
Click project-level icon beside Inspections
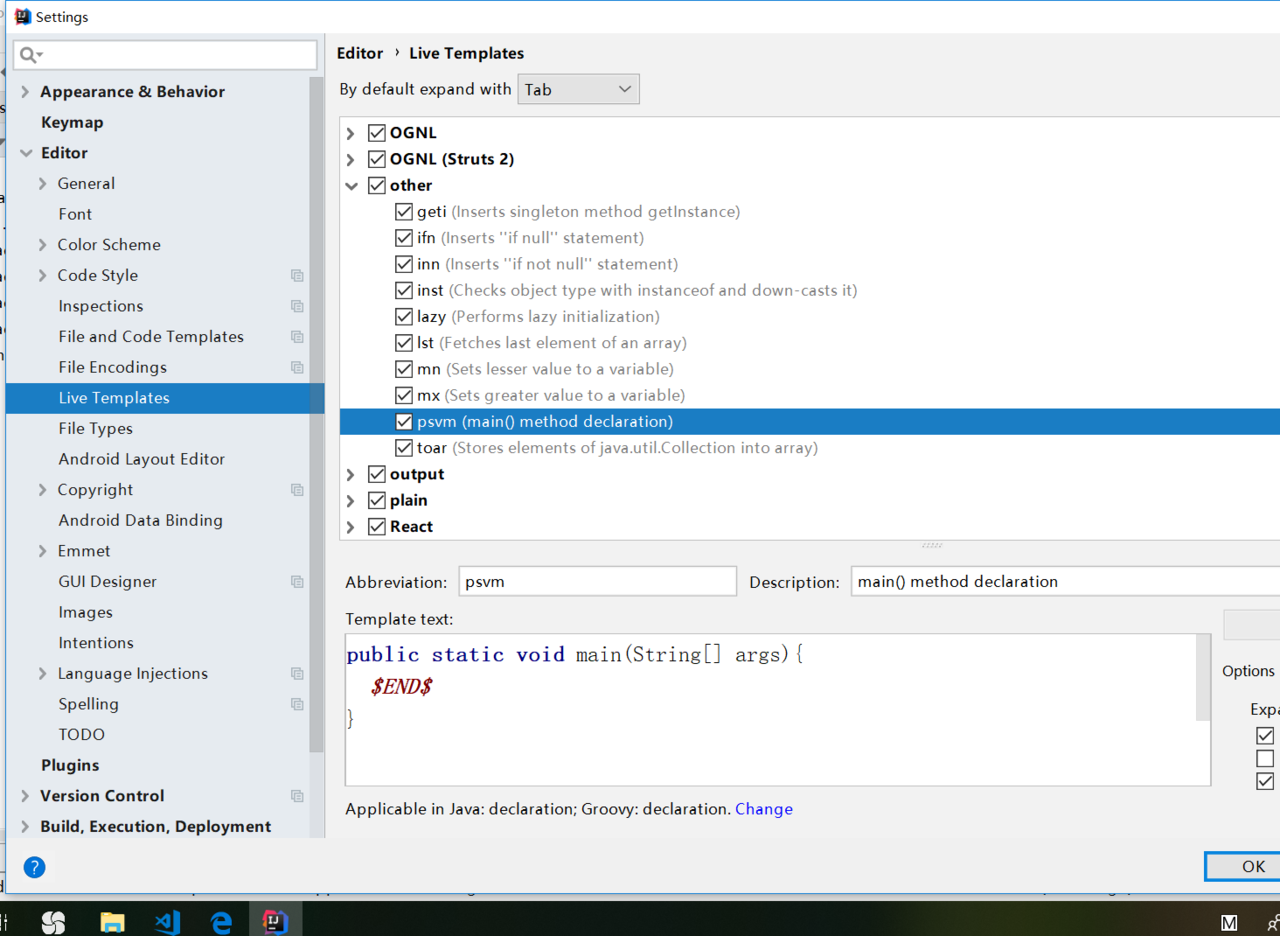[297, 306]
